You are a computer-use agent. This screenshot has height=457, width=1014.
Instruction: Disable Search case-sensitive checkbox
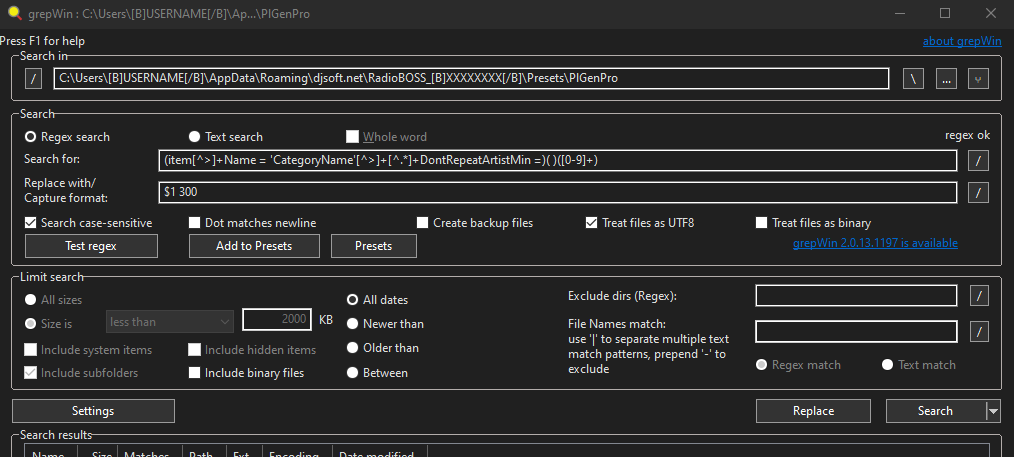point(31,223)
